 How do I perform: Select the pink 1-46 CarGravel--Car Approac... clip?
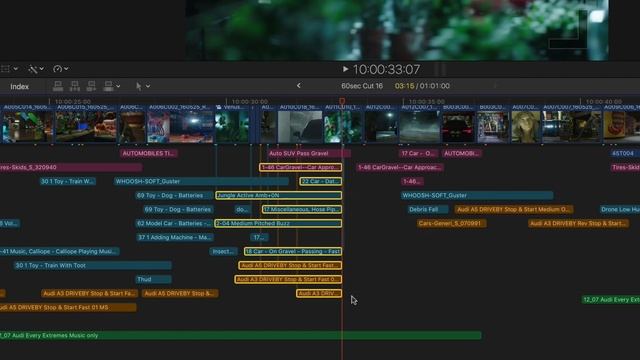click(x=399, y=167)
